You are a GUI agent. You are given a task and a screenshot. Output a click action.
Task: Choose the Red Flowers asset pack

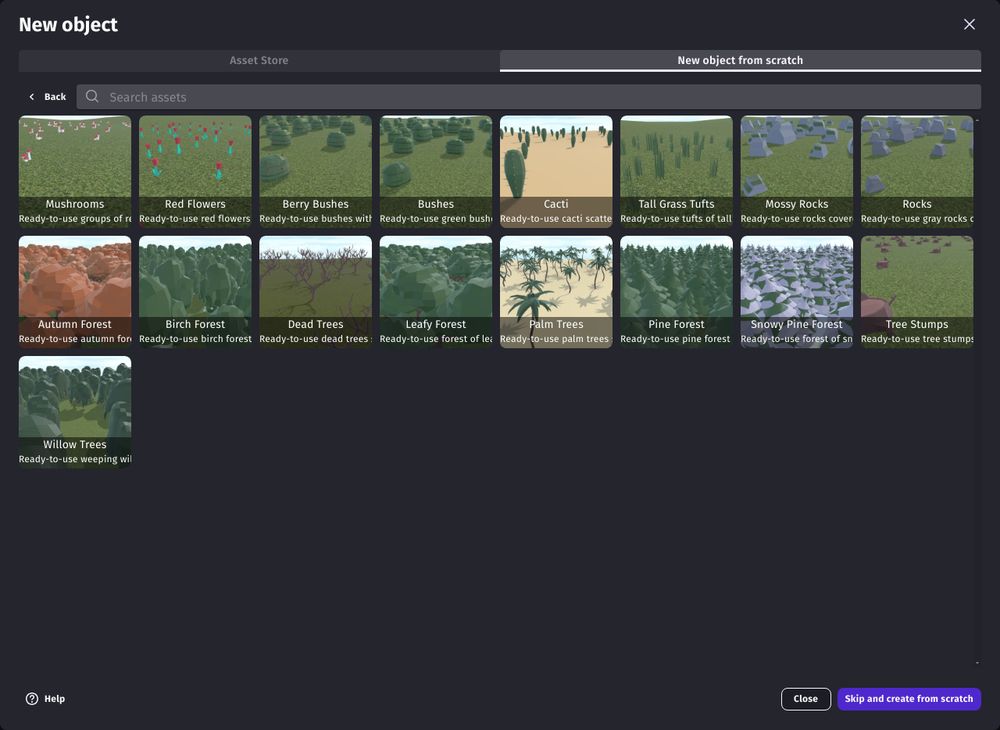pos(195,172)
